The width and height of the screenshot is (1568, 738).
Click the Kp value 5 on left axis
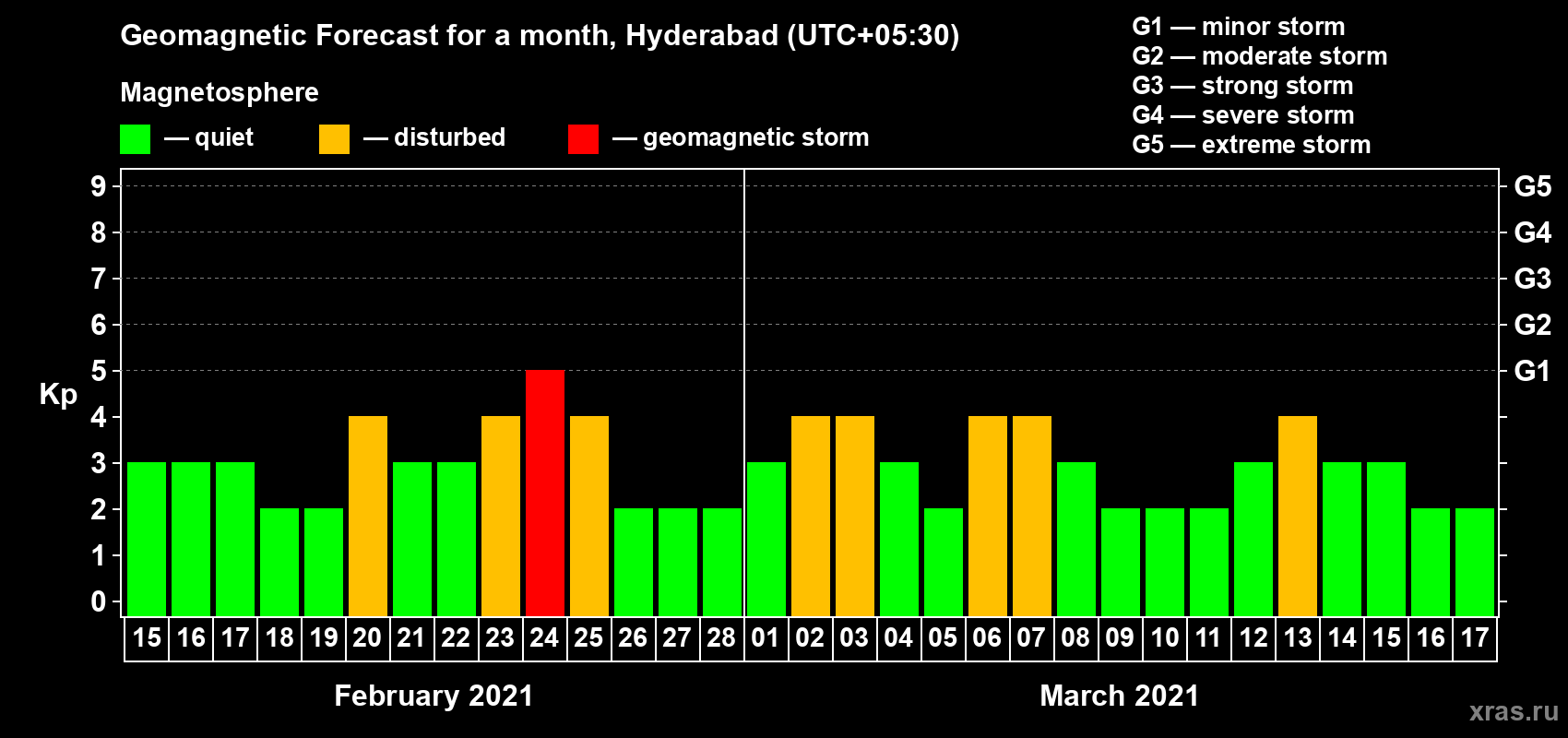(x=99, y=371)
